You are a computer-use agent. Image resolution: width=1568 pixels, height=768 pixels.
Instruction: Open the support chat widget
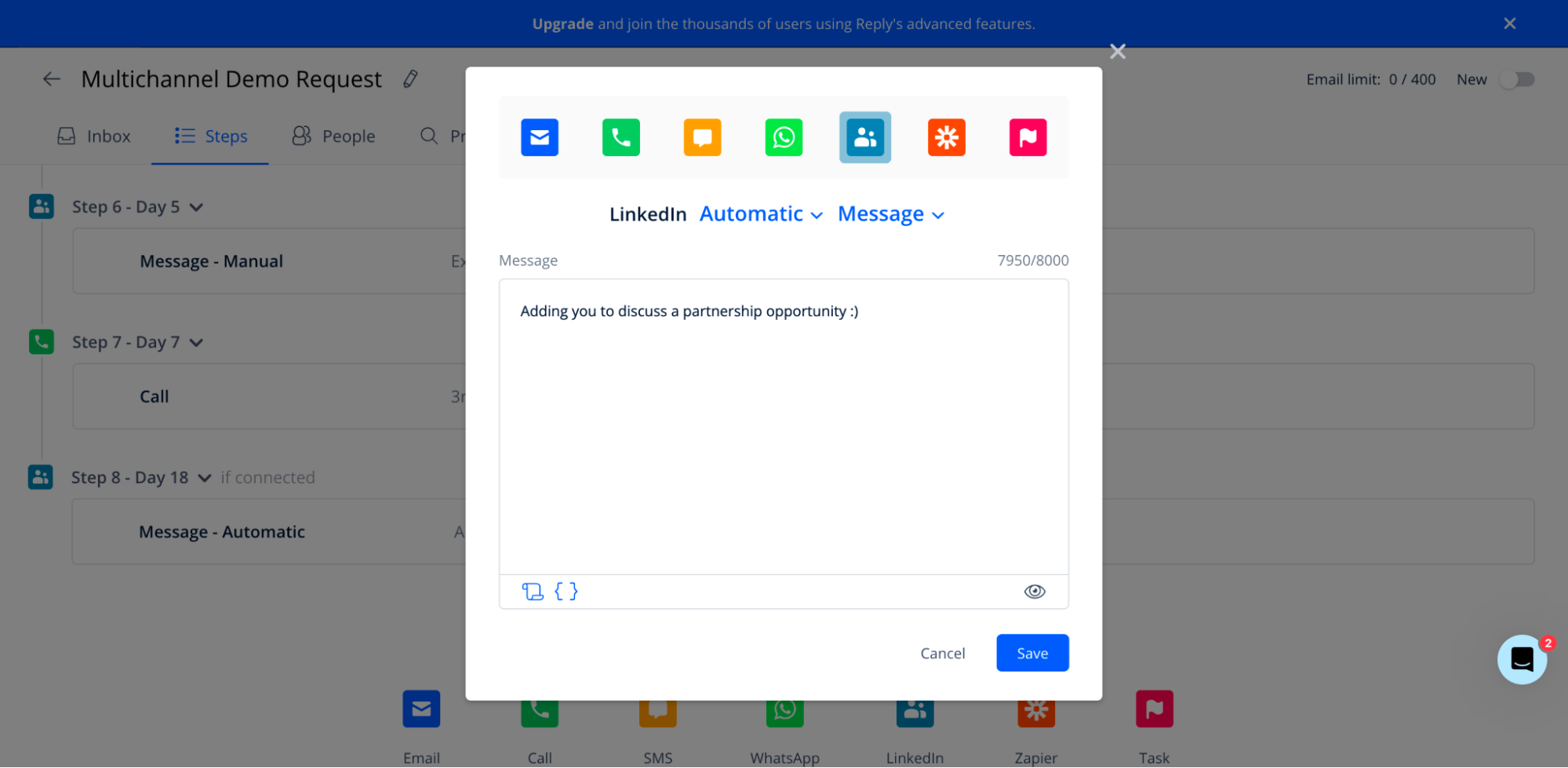point(1522,659)
